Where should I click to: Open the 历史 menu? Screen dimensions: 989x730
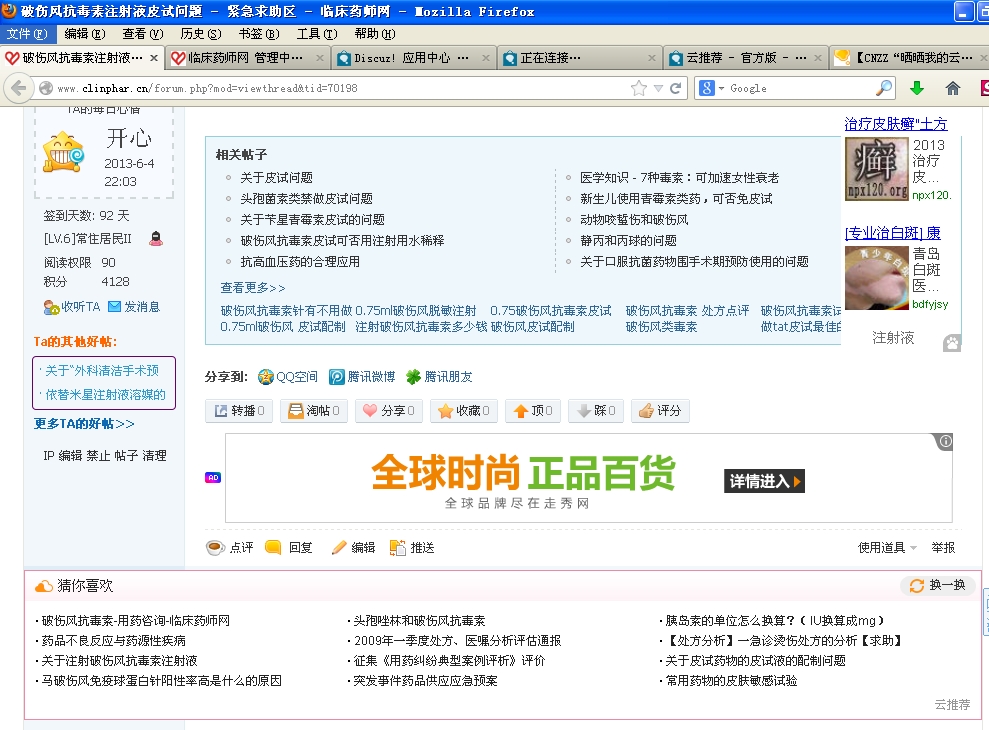(201, 33)
